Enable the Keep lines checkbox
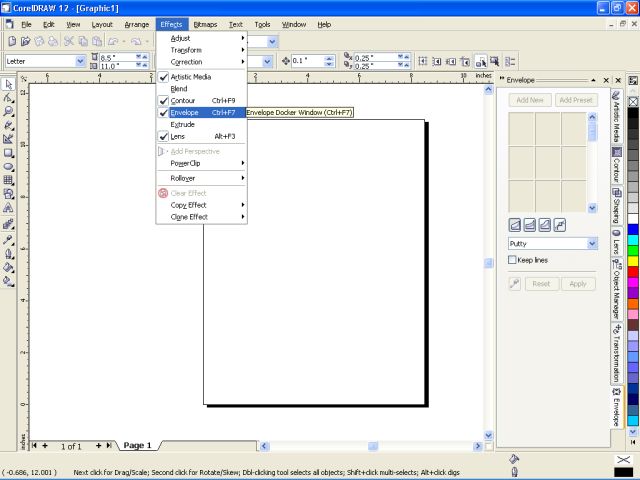This screenshot has width=640, height=480. pyautogui.click(x=512, y=260)
